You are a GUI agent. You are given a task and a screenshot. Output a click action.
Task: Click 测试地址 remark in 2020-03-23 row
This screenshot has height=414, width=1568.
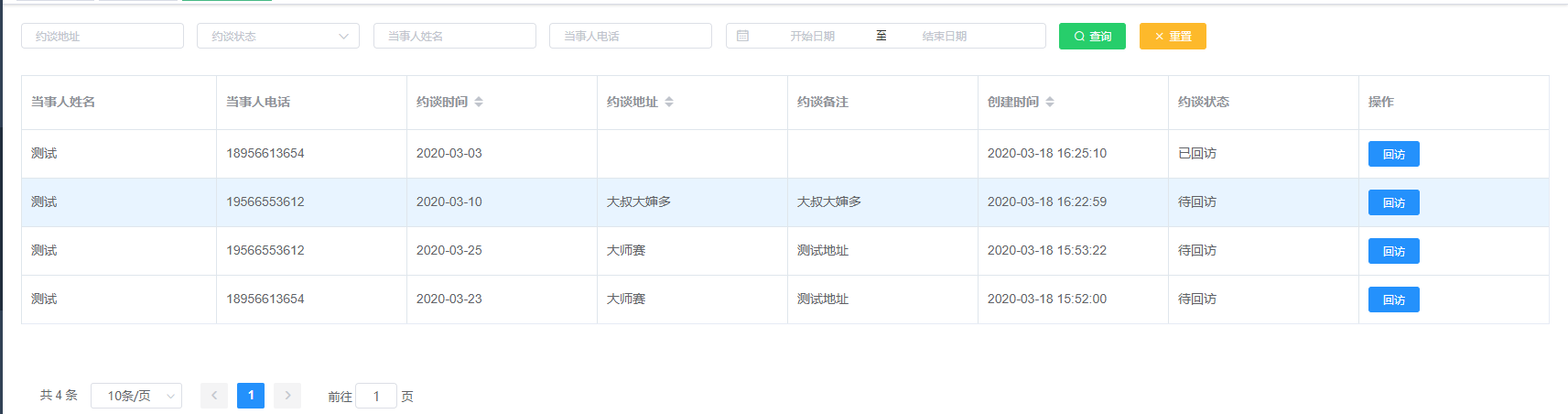823,299
